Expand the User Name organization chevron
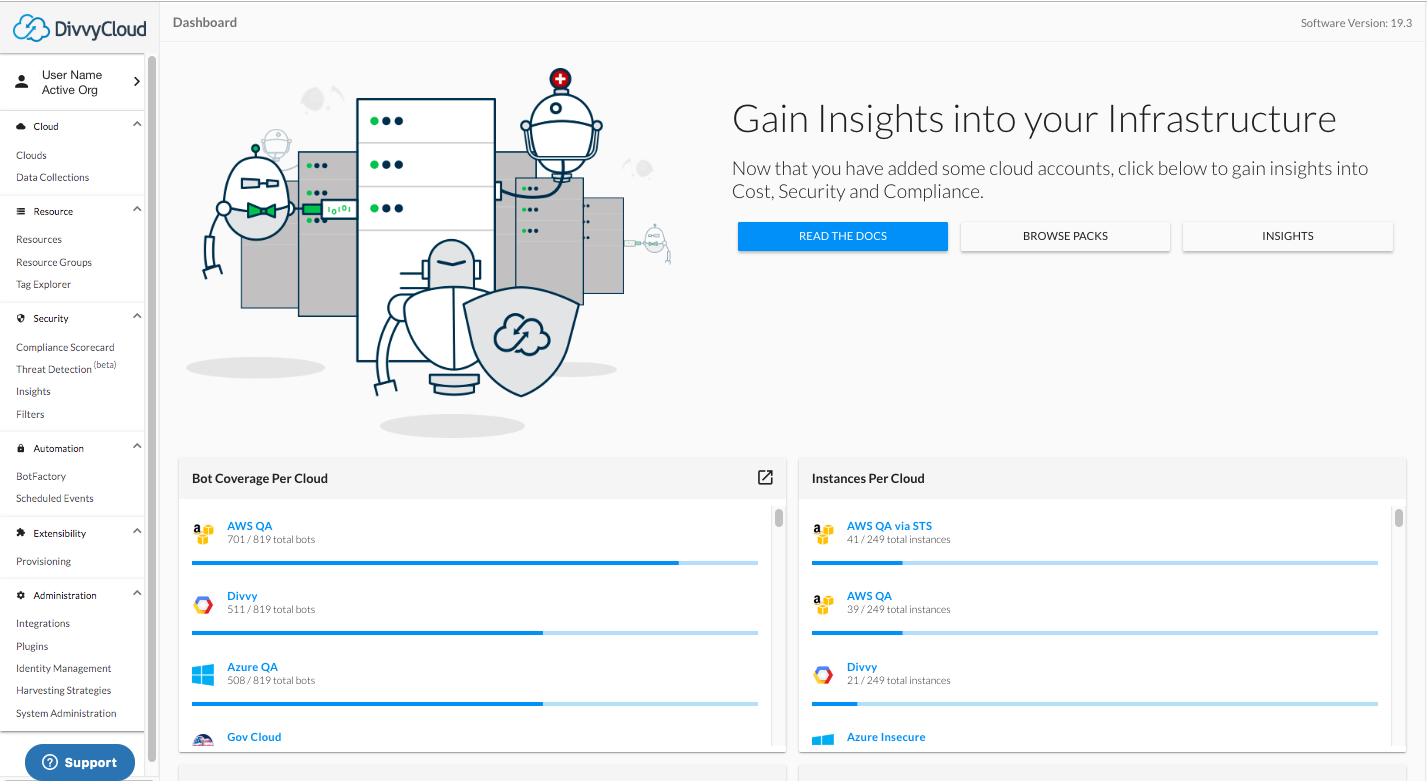The height and width of the screenshot is (781, 1427). click(x=137, y=82)
